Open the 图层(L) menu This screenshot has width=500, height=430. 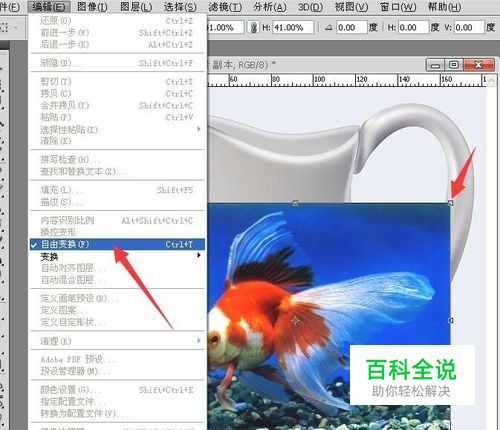tap(136, 7)
